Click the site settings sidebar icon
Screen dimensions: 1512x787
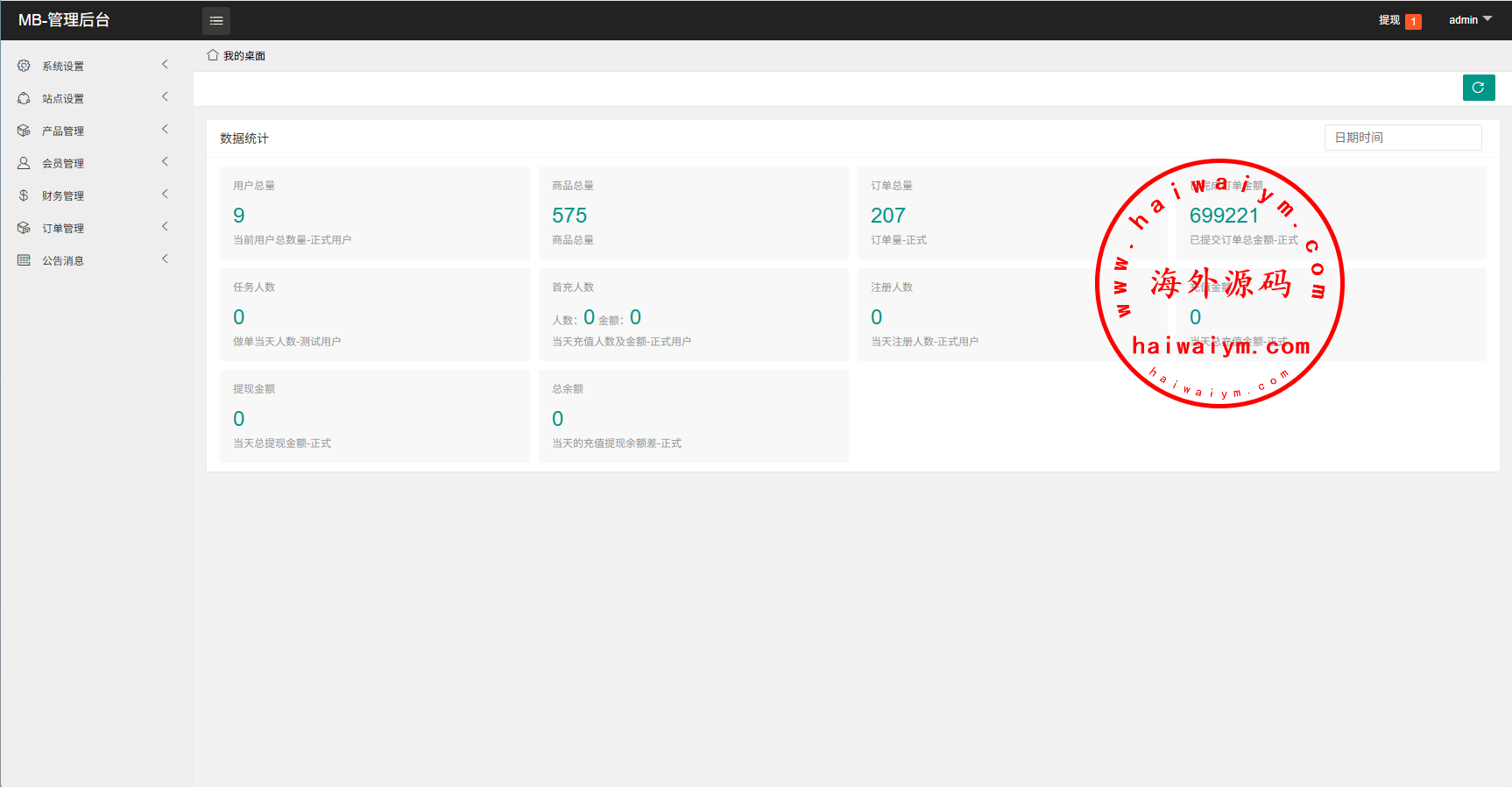(24, 98)
